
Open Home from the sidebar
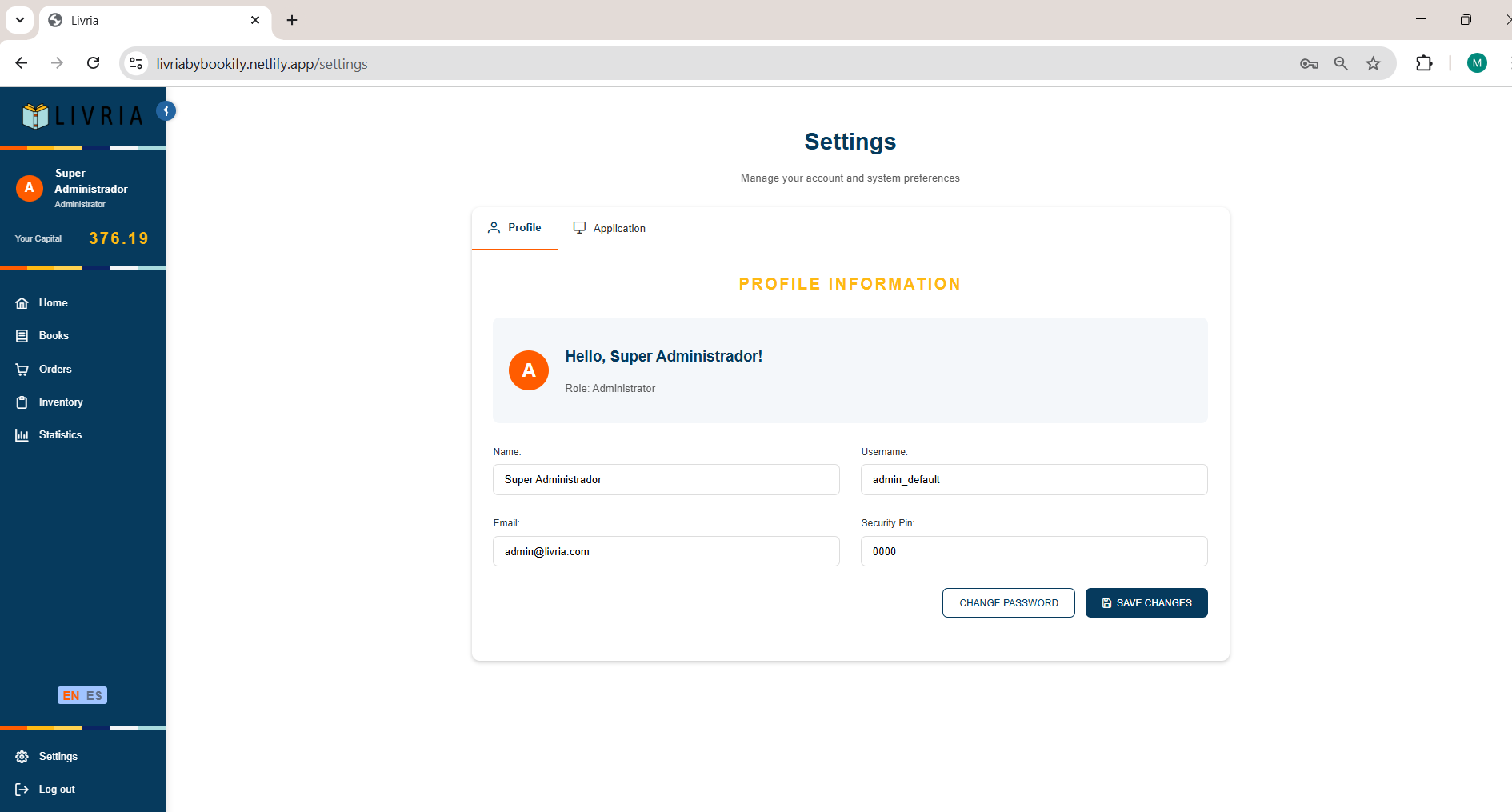[x=53, y=302]
